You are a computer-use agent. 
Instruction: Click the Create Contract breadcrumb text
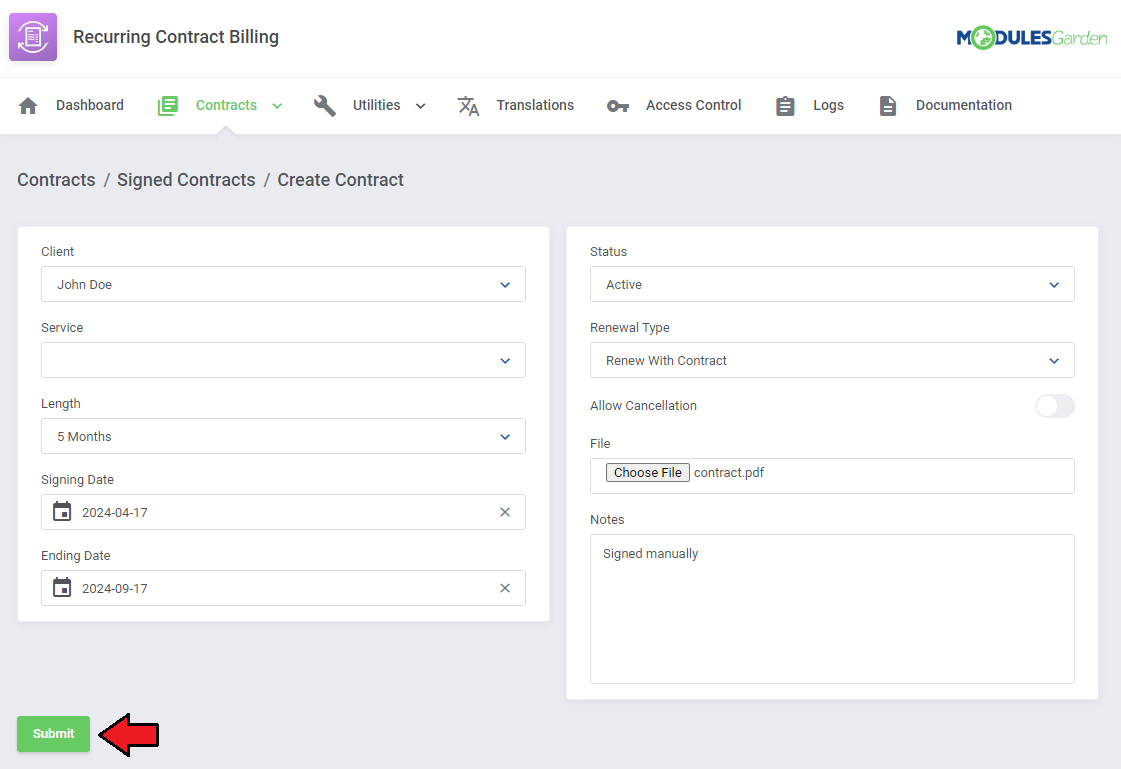coord(340,179)
